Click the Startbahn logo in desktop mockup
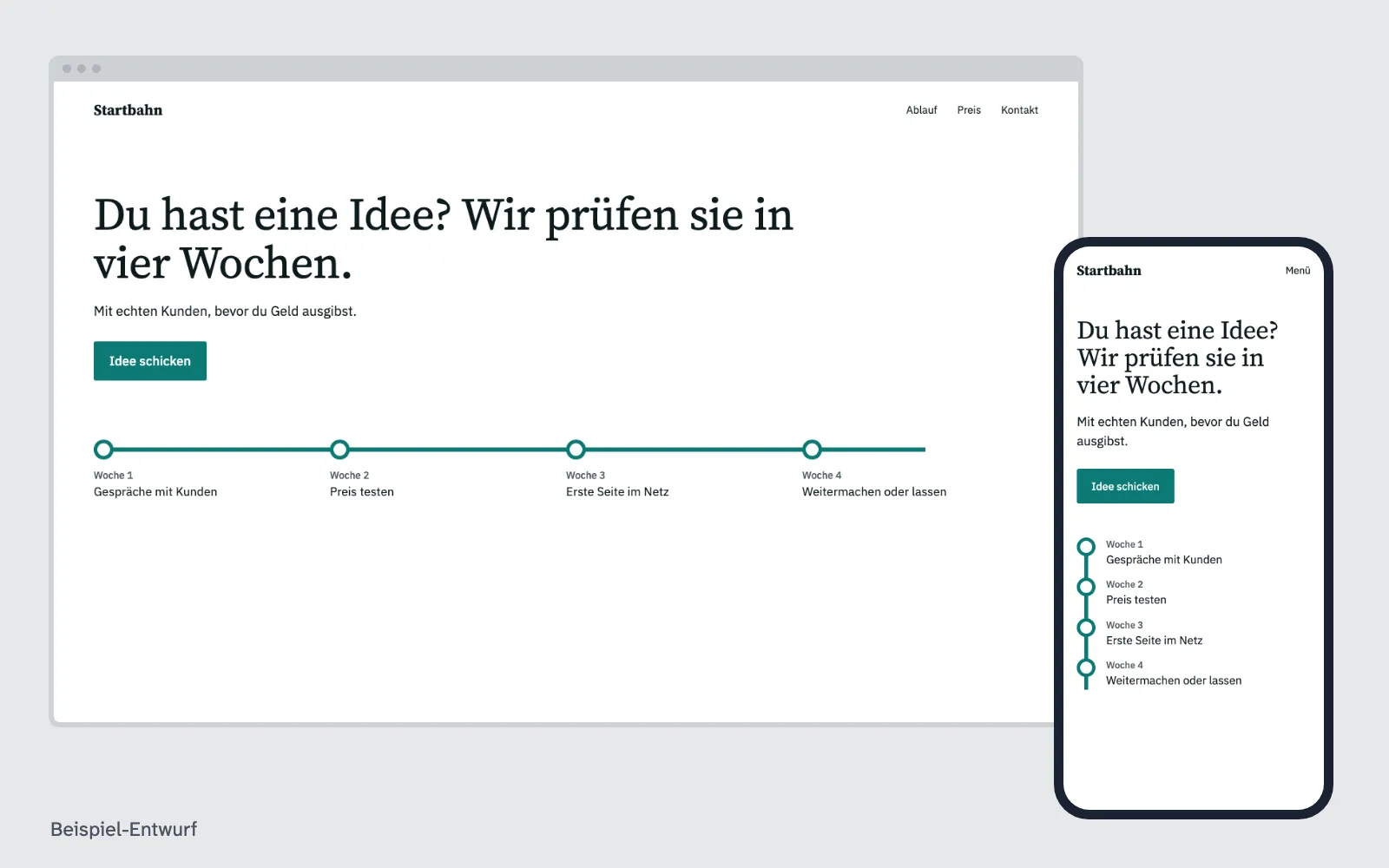Screen dimensions: 1389x868 click(128, 110)
